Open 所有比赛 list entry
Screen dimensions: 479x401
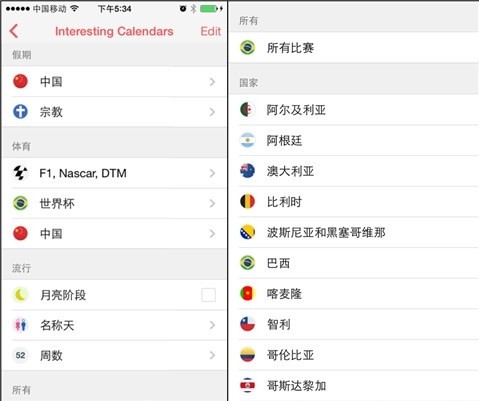[354, 48]
